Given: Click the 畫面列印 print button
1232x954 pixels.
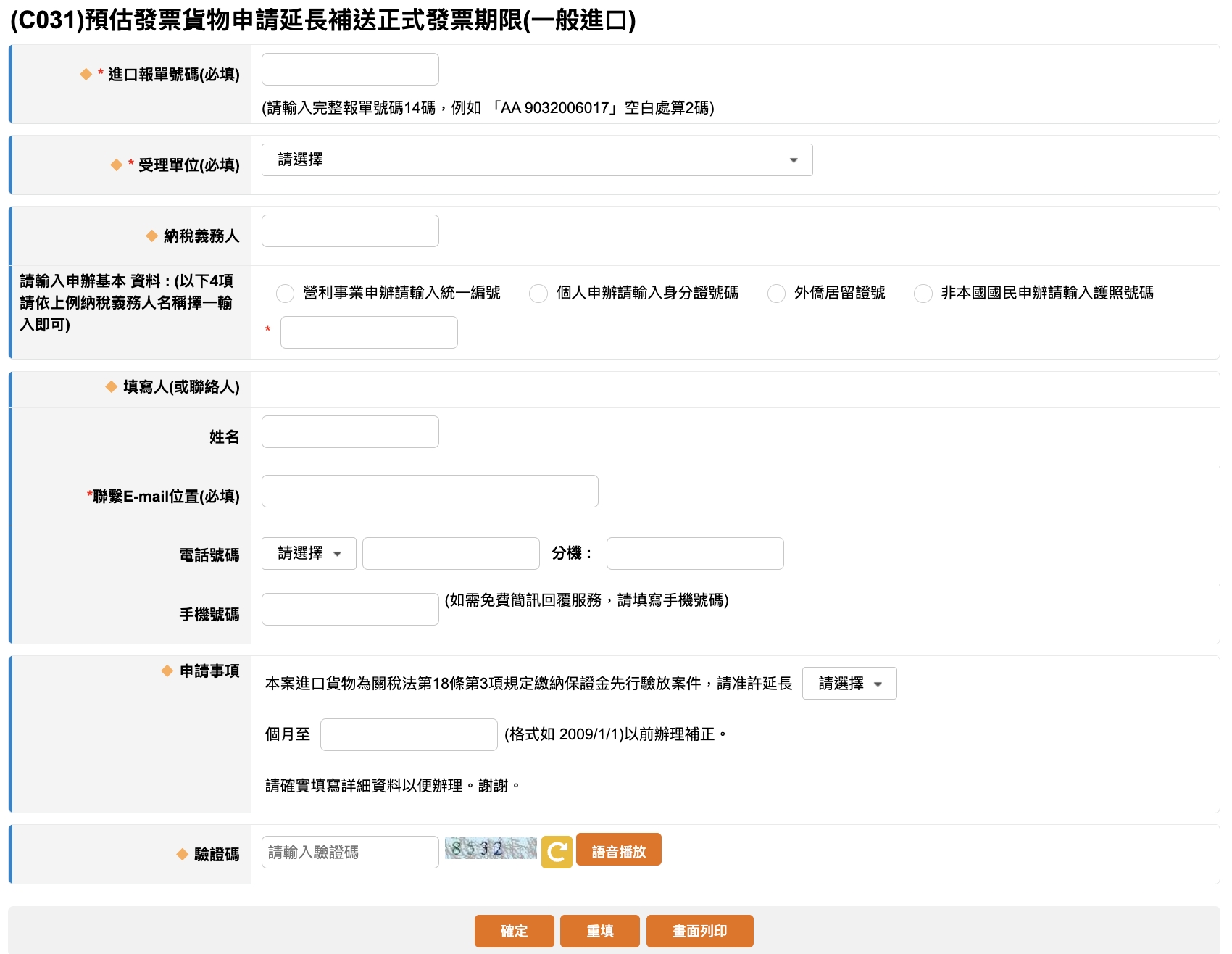Looking at the screenshot, I should (x=700, y=931).
